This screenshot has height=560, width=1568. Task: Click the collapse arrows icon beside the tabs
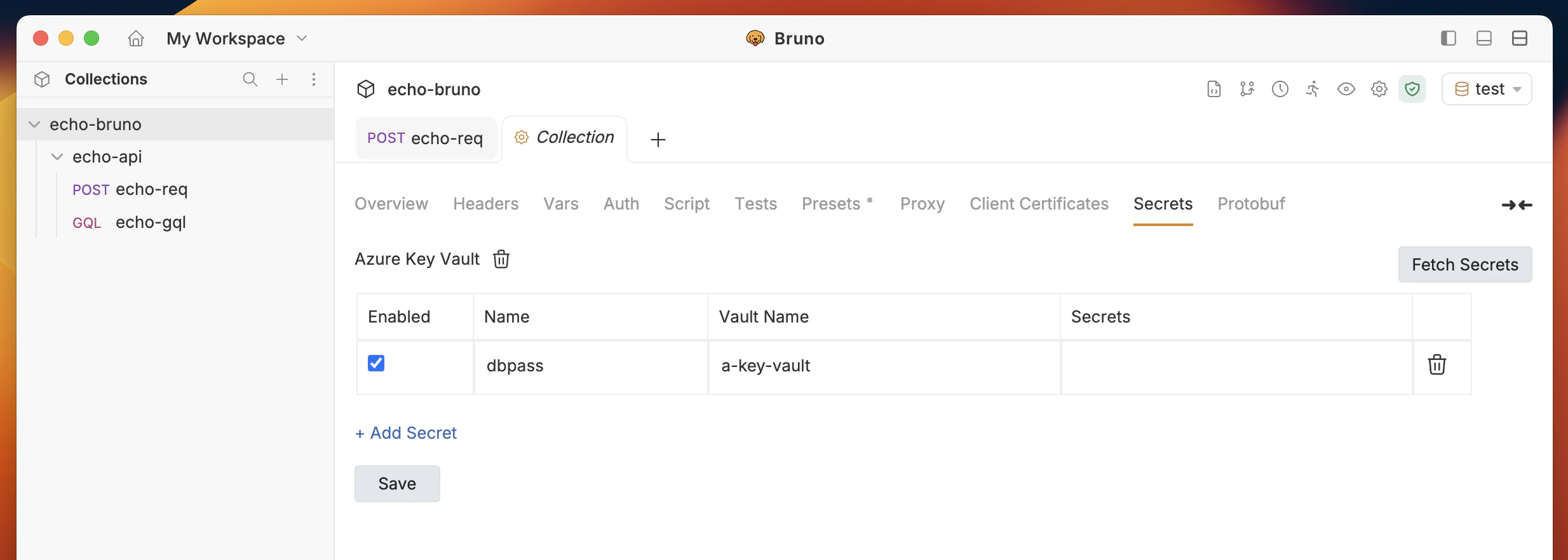coord(1517,205)
